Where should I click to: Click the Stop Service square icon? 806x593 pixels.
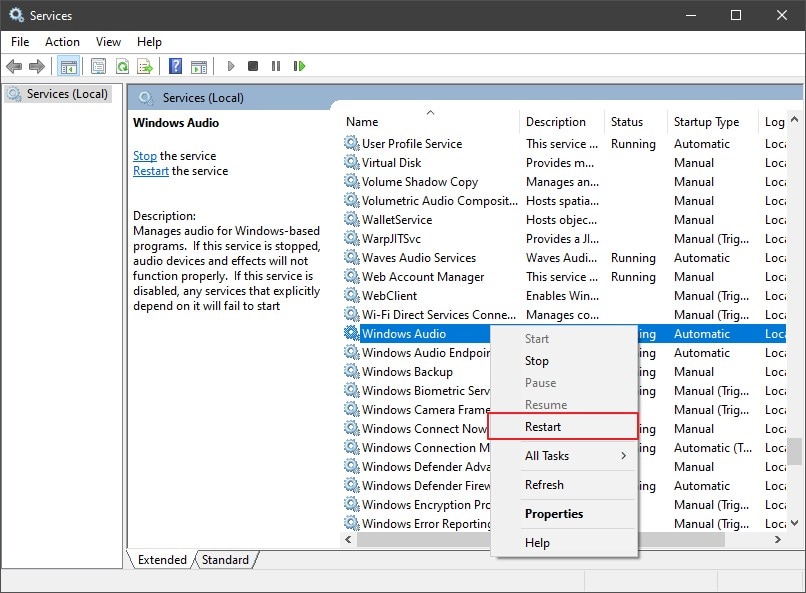pyautogui.click(x=253, y=66)
